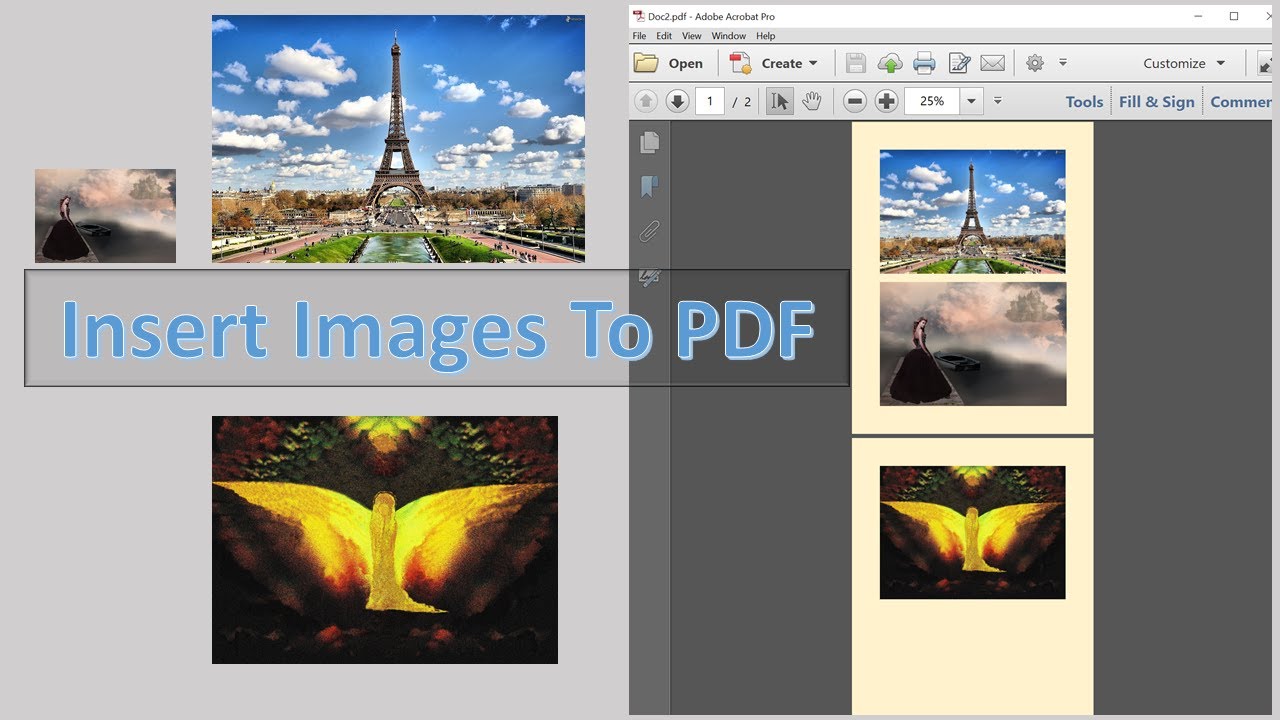Viewport: 1280px width, 720px height.
Task: Click the cloud upload icon
Action: coord(890,63)
